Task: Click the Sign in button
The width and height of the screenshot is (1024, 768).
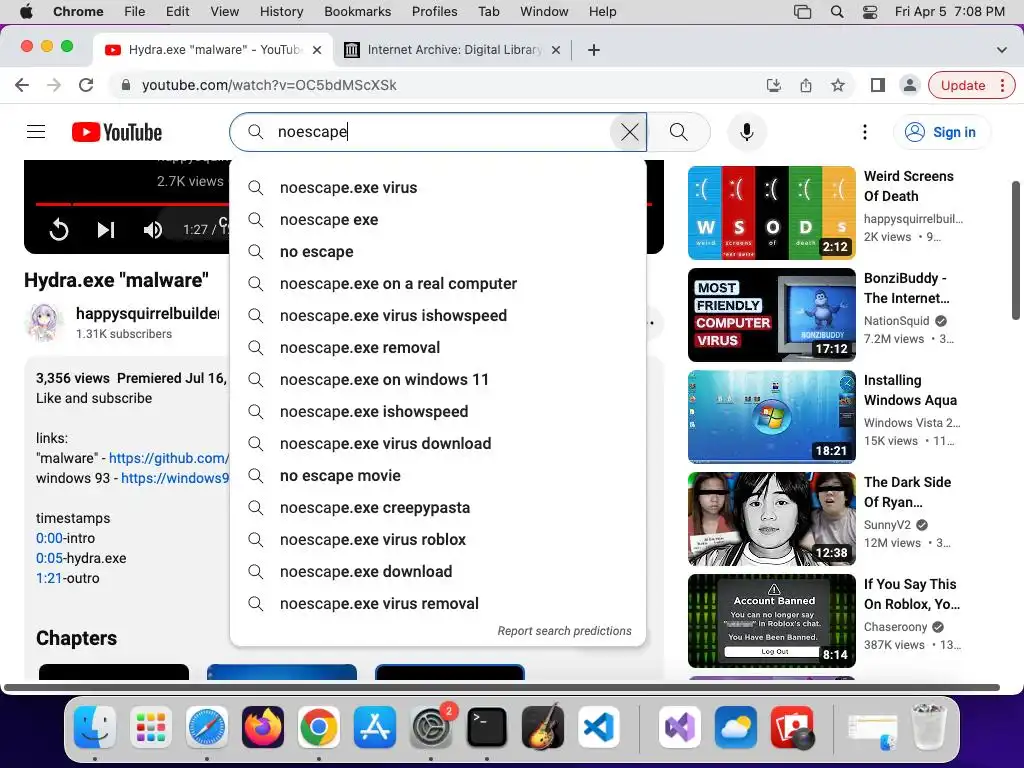Action: coord(940,132)
